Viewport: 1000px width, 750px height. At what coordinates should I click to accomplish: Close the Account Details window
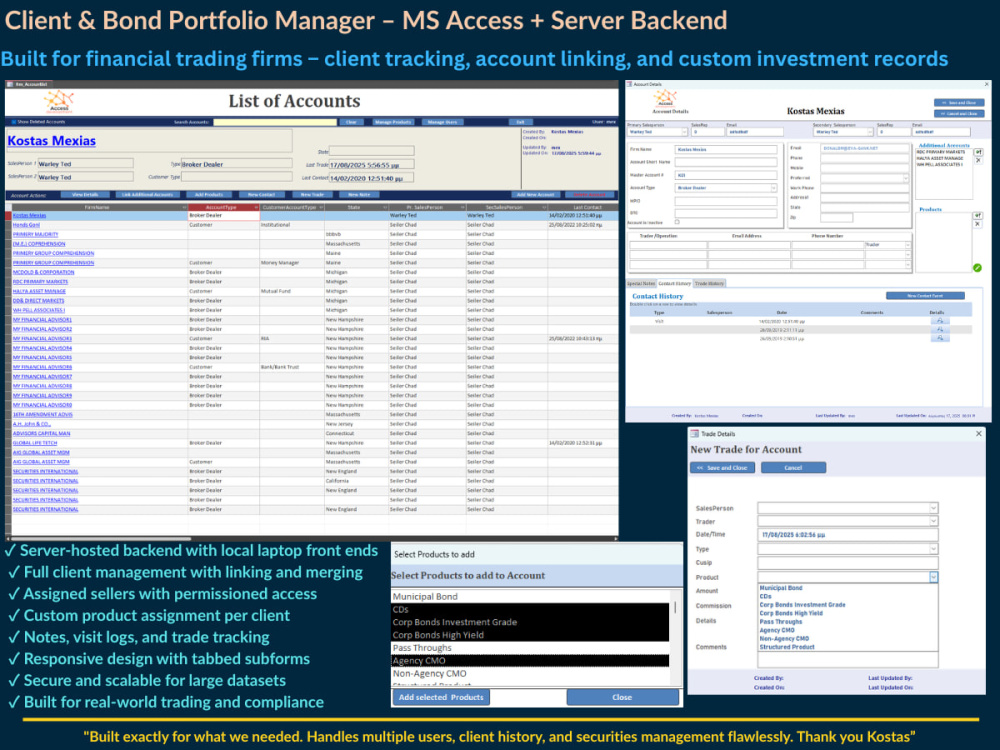pos(987,84)
